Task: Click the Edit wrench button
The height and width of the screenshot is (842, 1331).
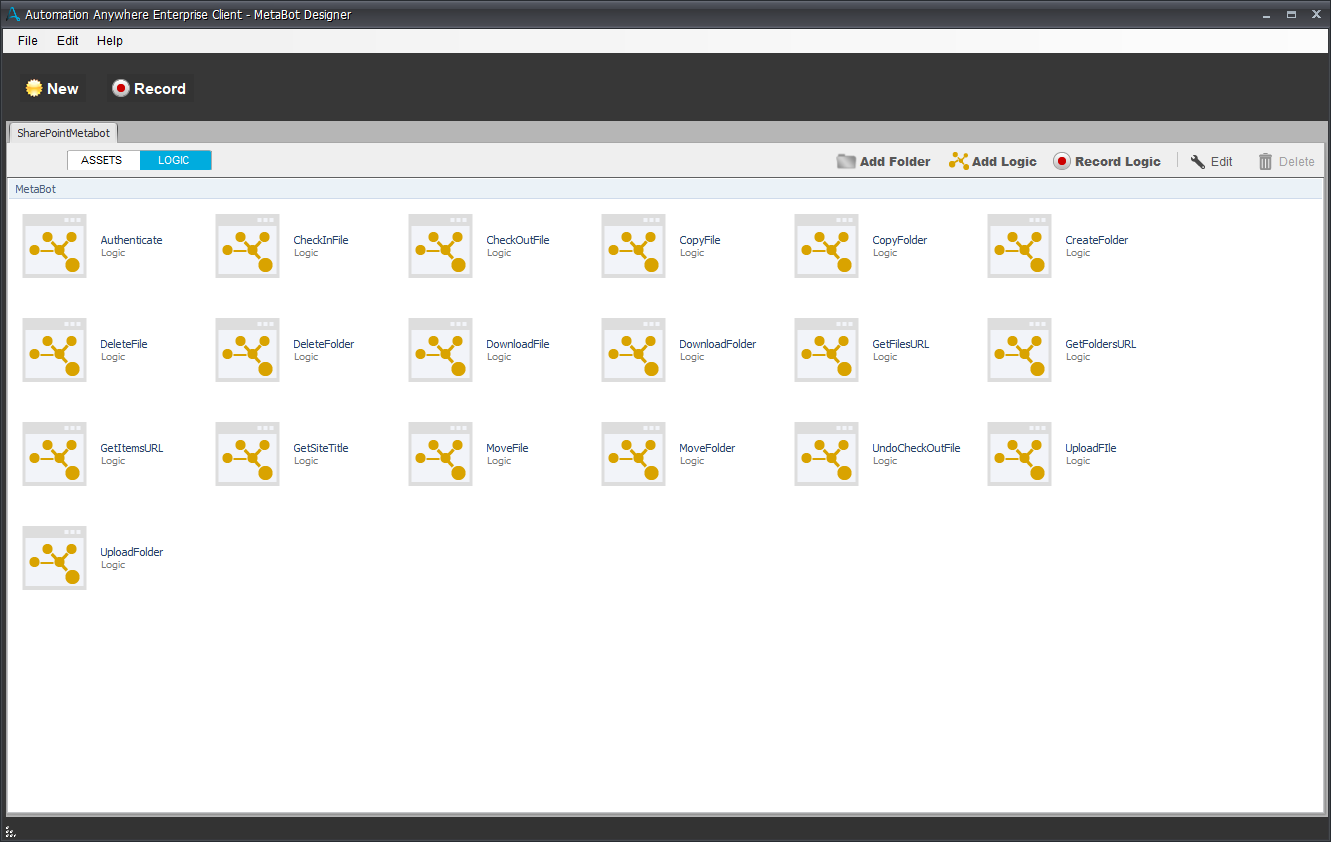Action: pyautogui.click(x=1211, y=161)
